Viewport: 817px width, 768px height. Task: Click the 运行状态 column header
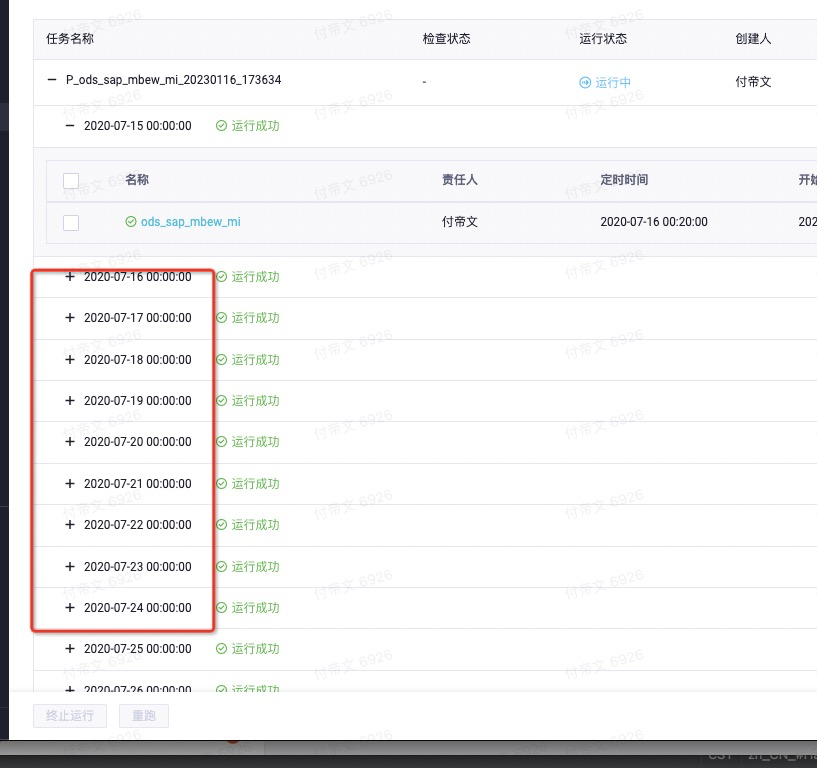tap(603, 39)
